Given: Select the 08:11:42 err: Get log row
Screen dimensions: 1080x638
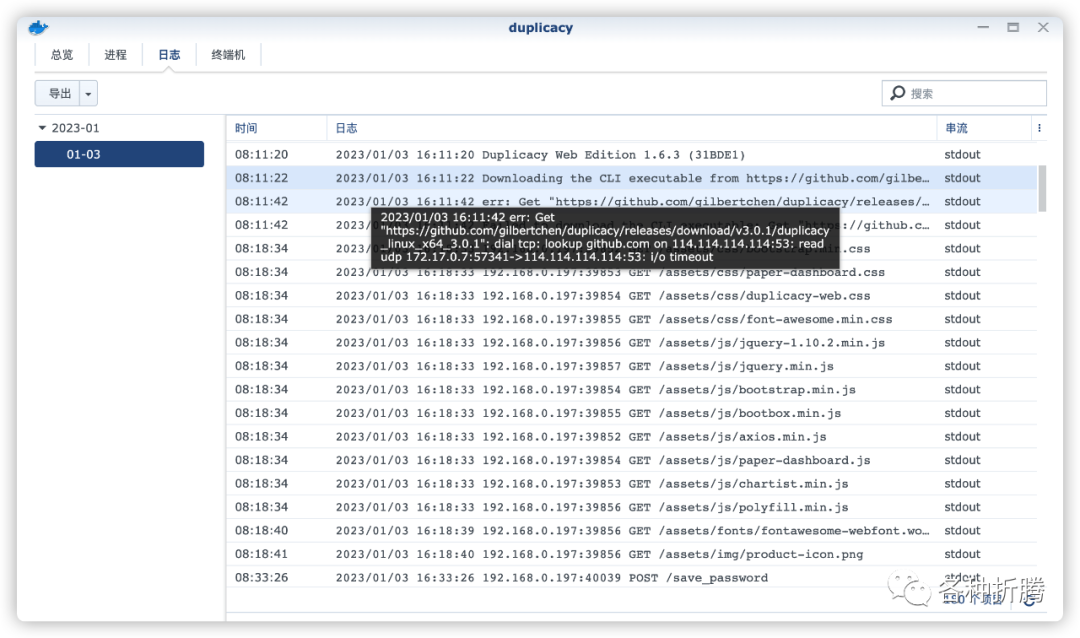Looking at the screenshot, I should pyautogui.click(x=632, y=202).
